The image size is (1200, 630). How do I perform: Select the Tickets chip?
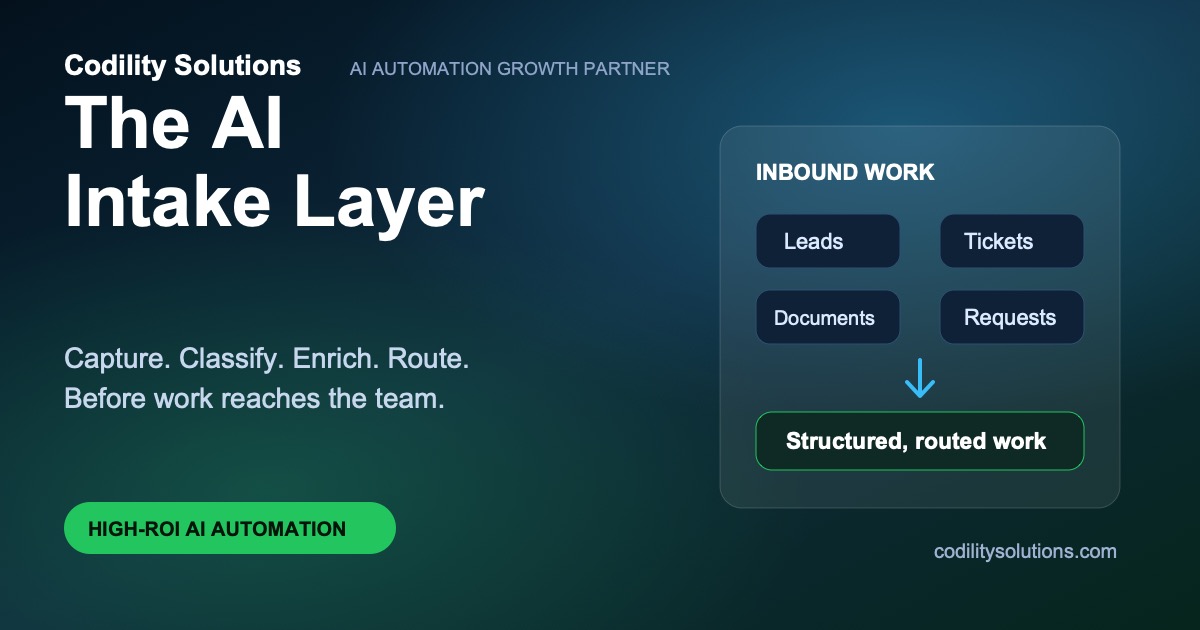pos(1012,241)
